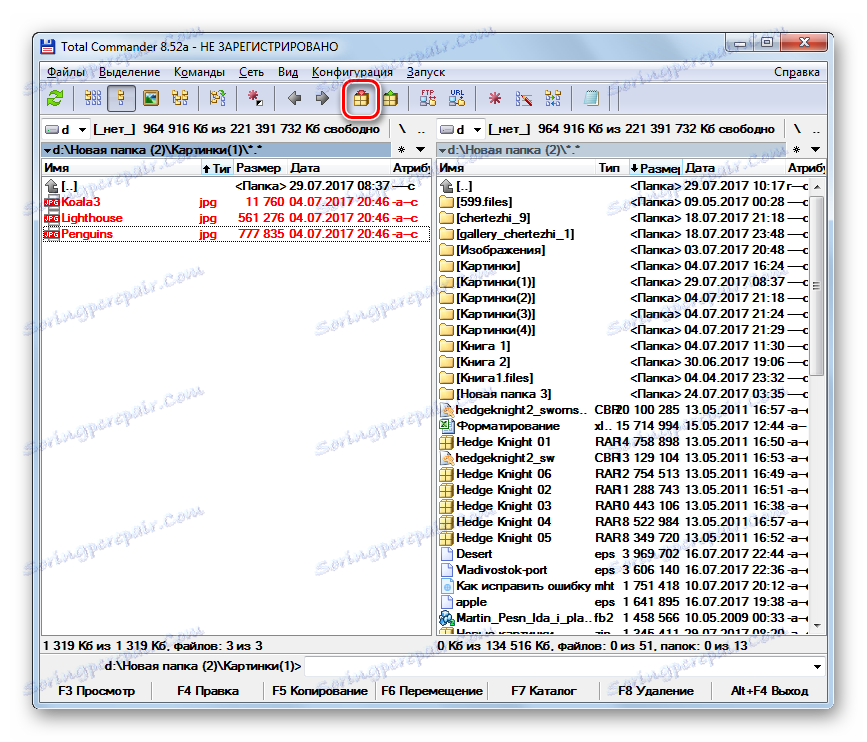
Task: Go forward with the right arrow icon
Action: (322, 98)
